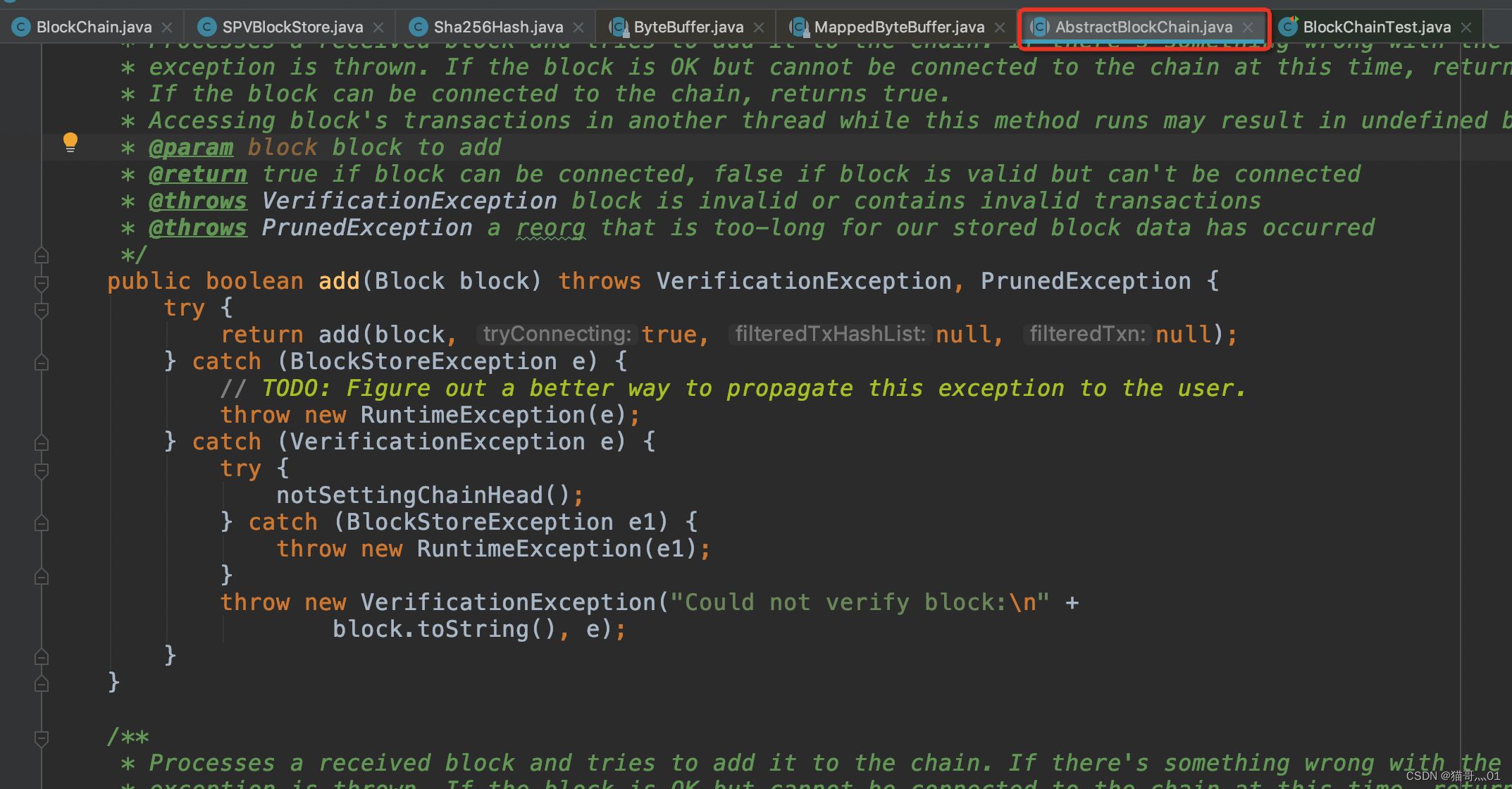Switch to the SPVBlockStore.java tab

[292, 27]
